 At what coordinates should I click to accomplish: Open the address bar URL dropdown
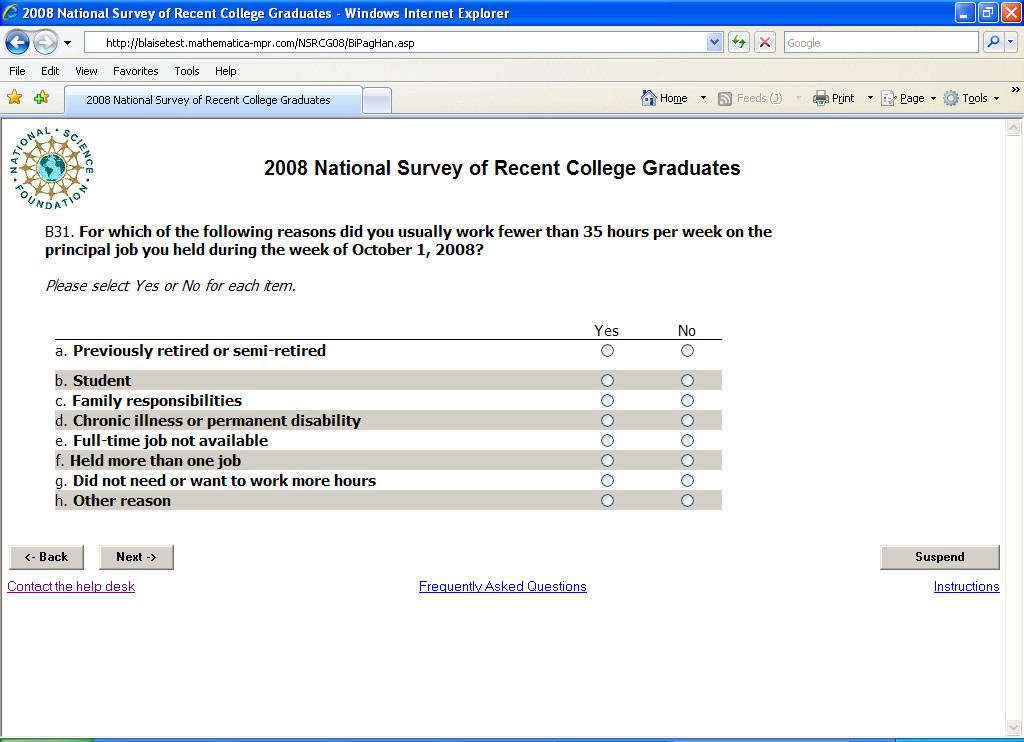[x=714, y=43]
